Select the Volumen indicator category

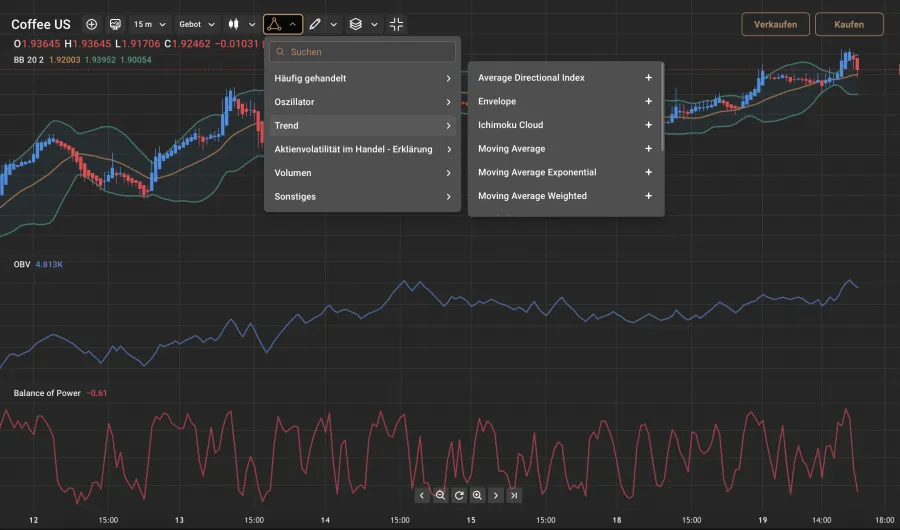pyautogui.click(x=362, y=173)
